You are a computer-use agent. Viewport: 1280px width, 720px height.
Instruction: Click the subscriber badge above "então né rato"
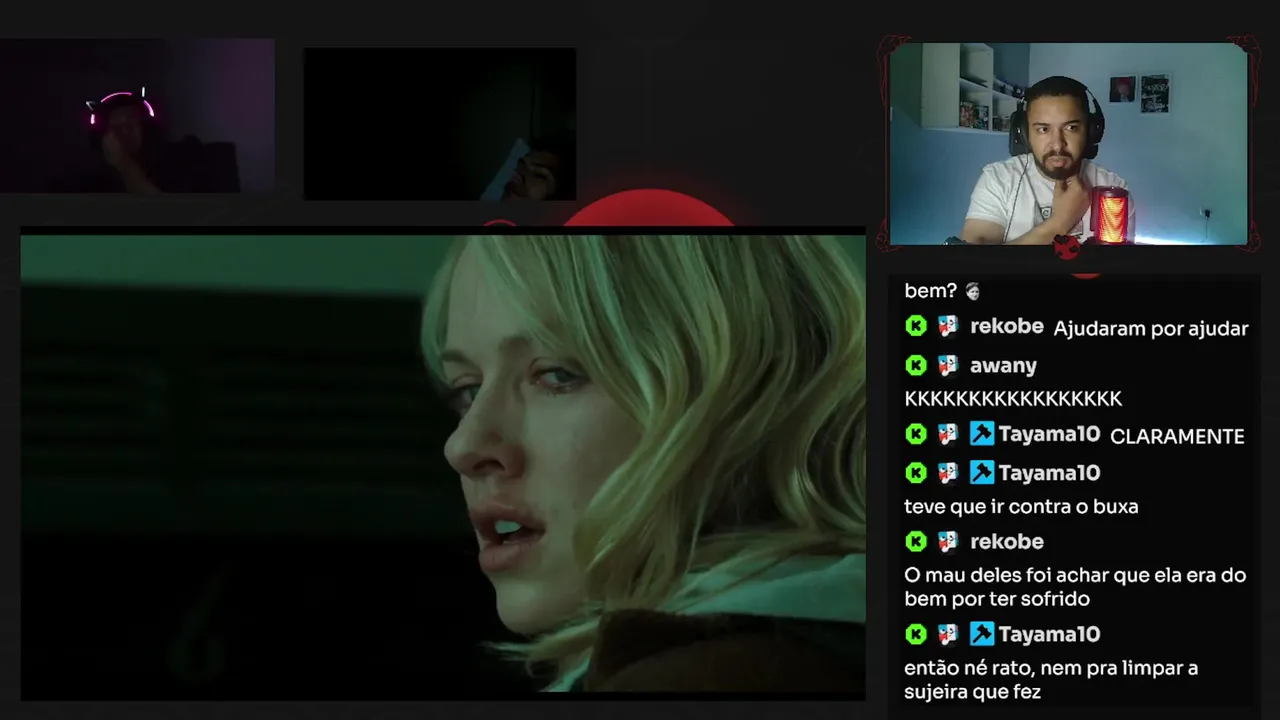click(948, 634)
